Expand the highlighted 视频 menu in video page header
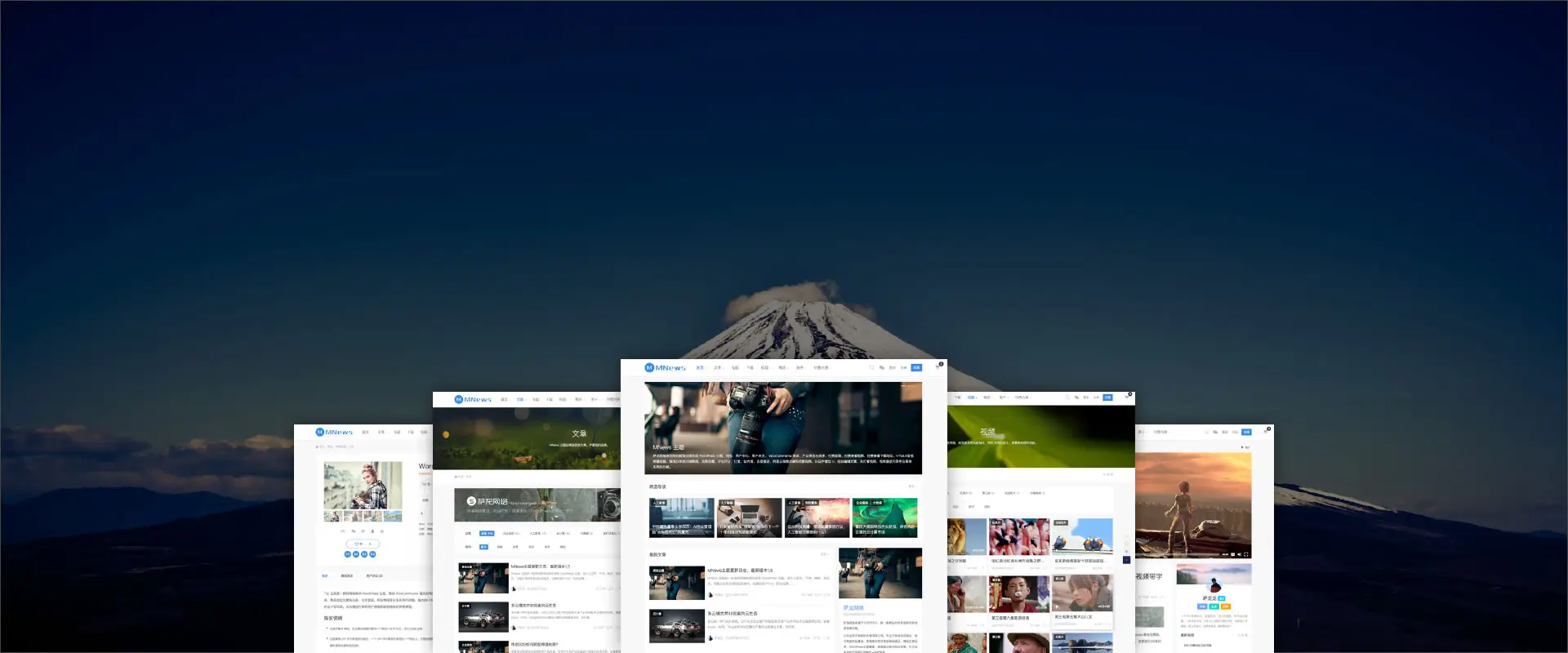The height and width of the screenshot is (653, 1568). pos(972,398)
